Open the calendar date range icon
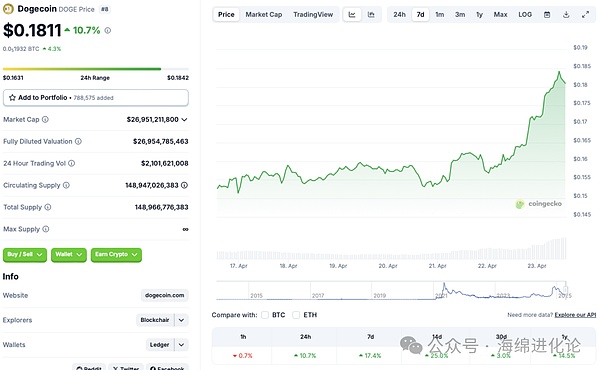Image resolution: width=600 pixels, height=370 pixels. coord(547,15)
